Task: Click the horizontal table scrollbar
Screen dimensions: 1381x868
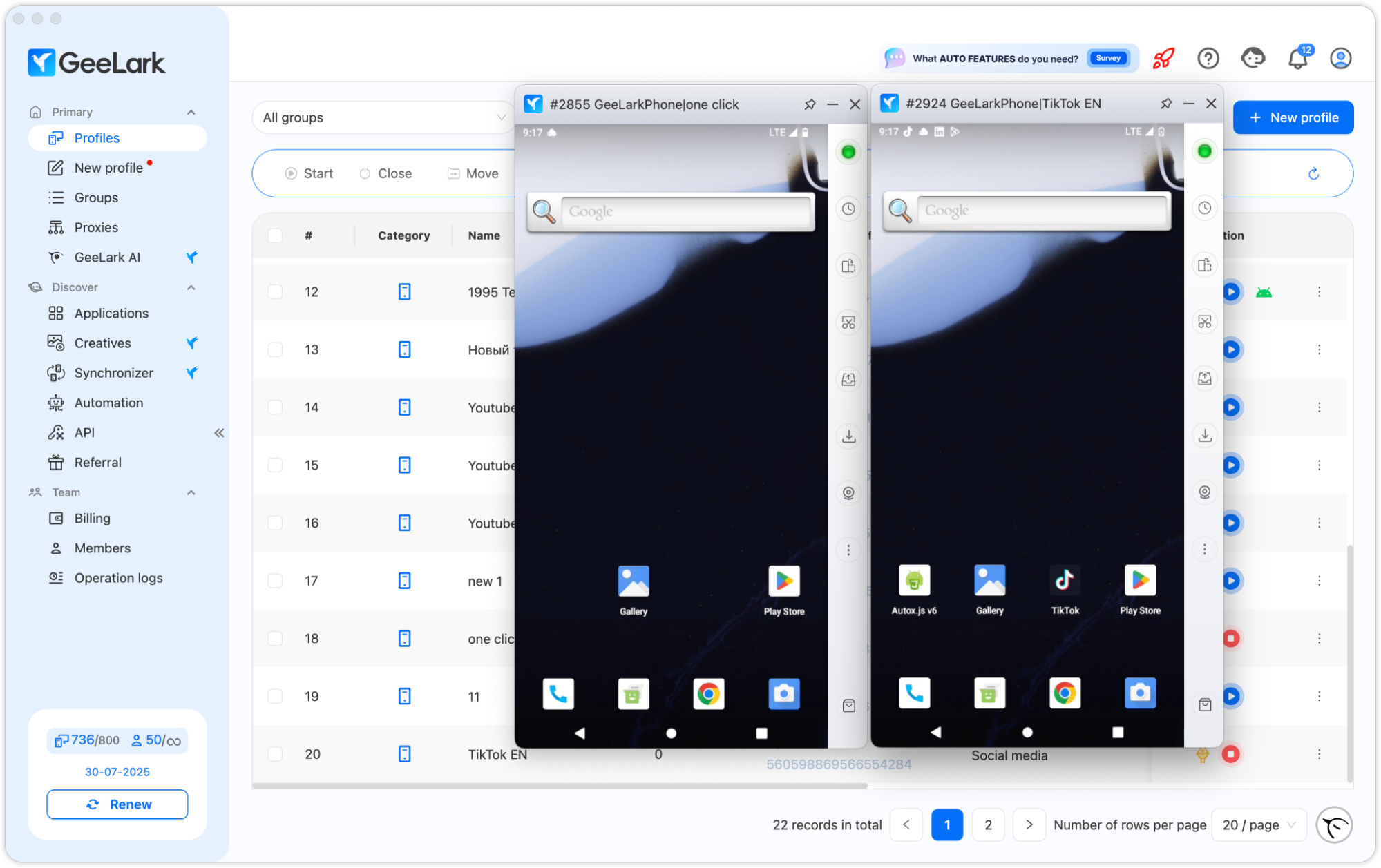Action: click(560, 786)
